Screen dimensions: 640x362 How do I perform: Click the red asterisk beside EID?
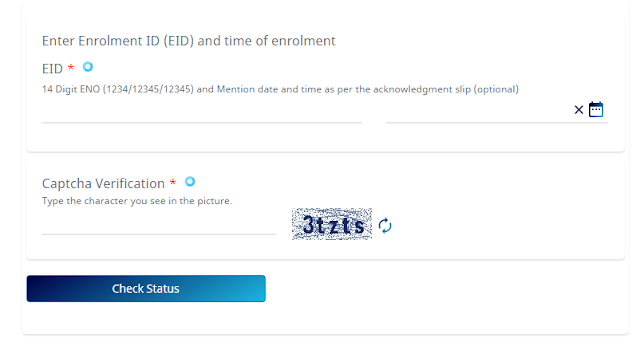click(71, 67)
